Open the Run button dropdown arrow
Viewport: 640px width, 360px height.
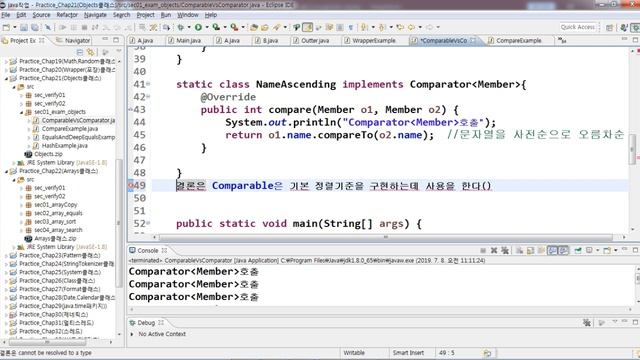207,27
